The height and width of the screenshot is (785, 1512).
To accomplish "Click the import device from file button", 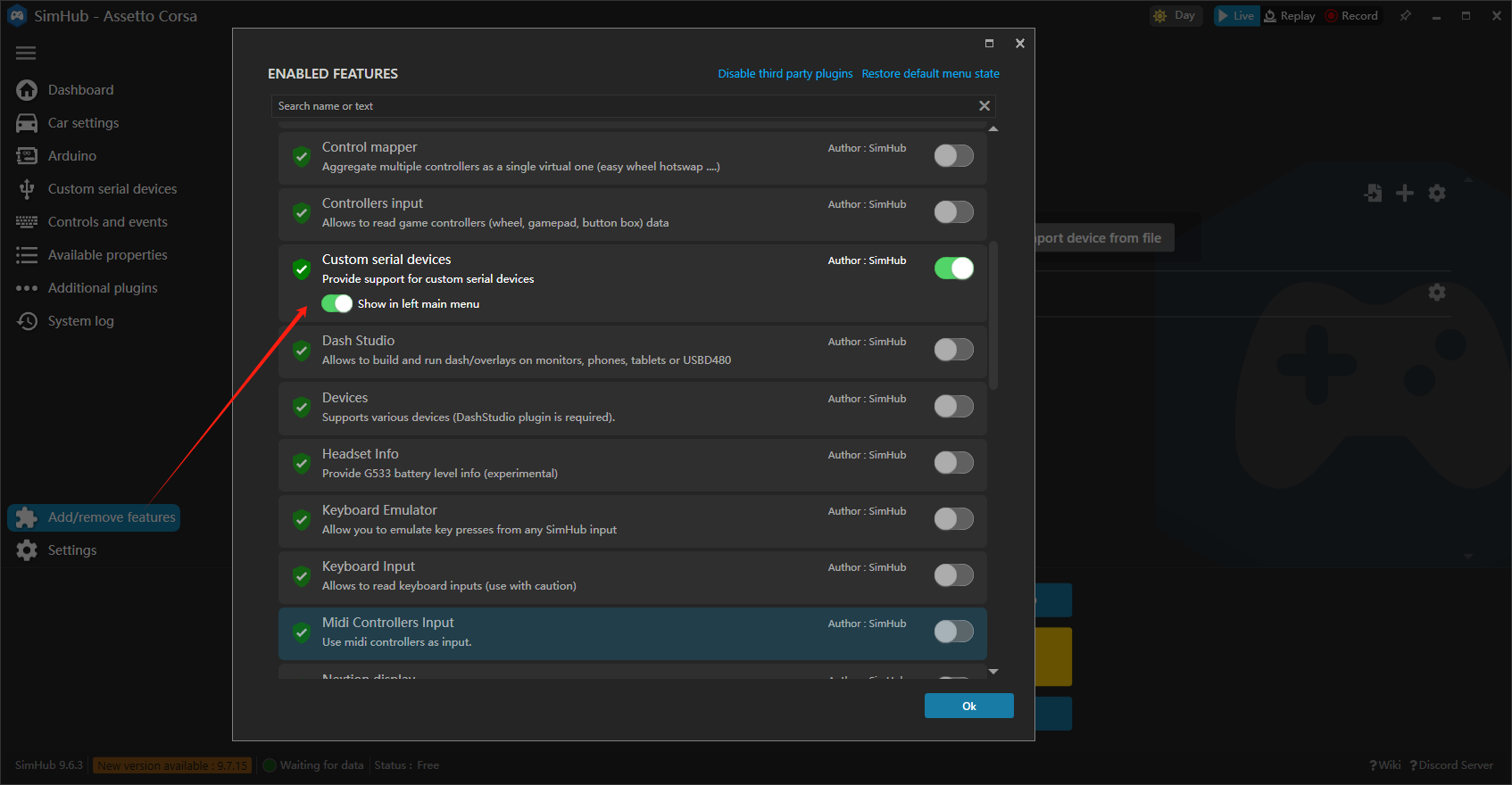I will pyautogui.click(x=1105, y=238).
